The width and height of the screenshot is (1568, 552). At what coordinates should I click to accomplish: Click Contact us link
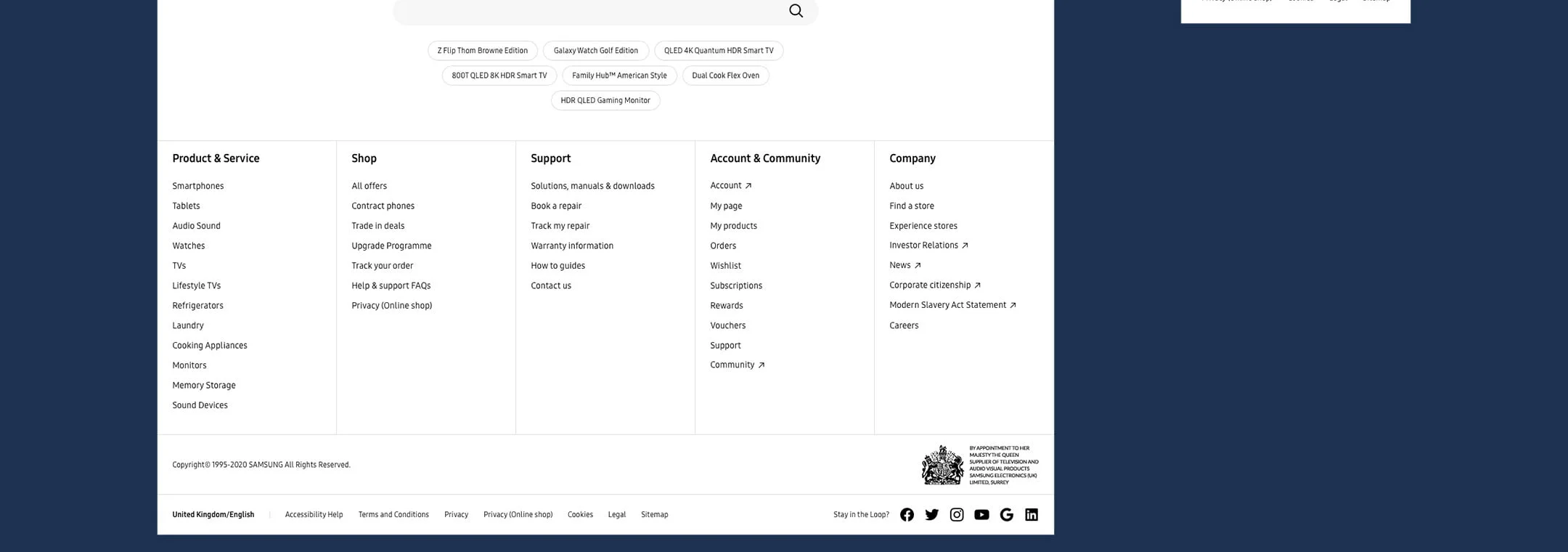[551, 286]
